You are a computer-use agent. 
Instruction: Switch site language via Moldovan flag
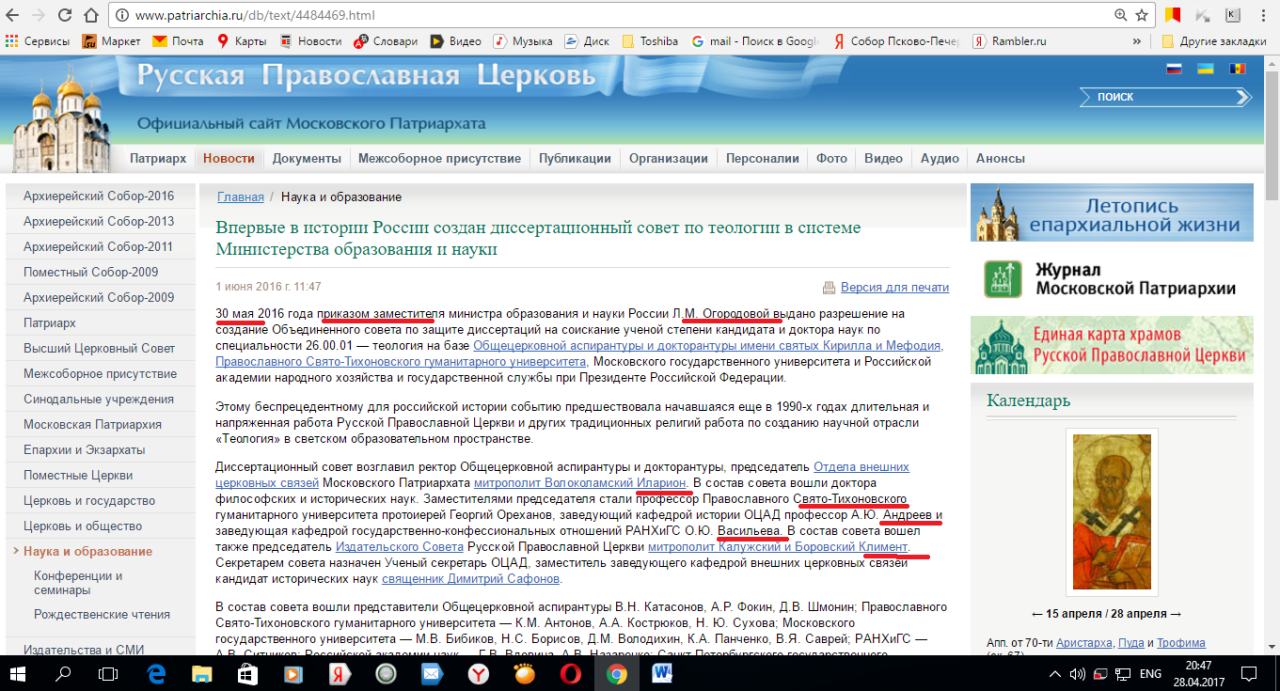(1238, 69)
